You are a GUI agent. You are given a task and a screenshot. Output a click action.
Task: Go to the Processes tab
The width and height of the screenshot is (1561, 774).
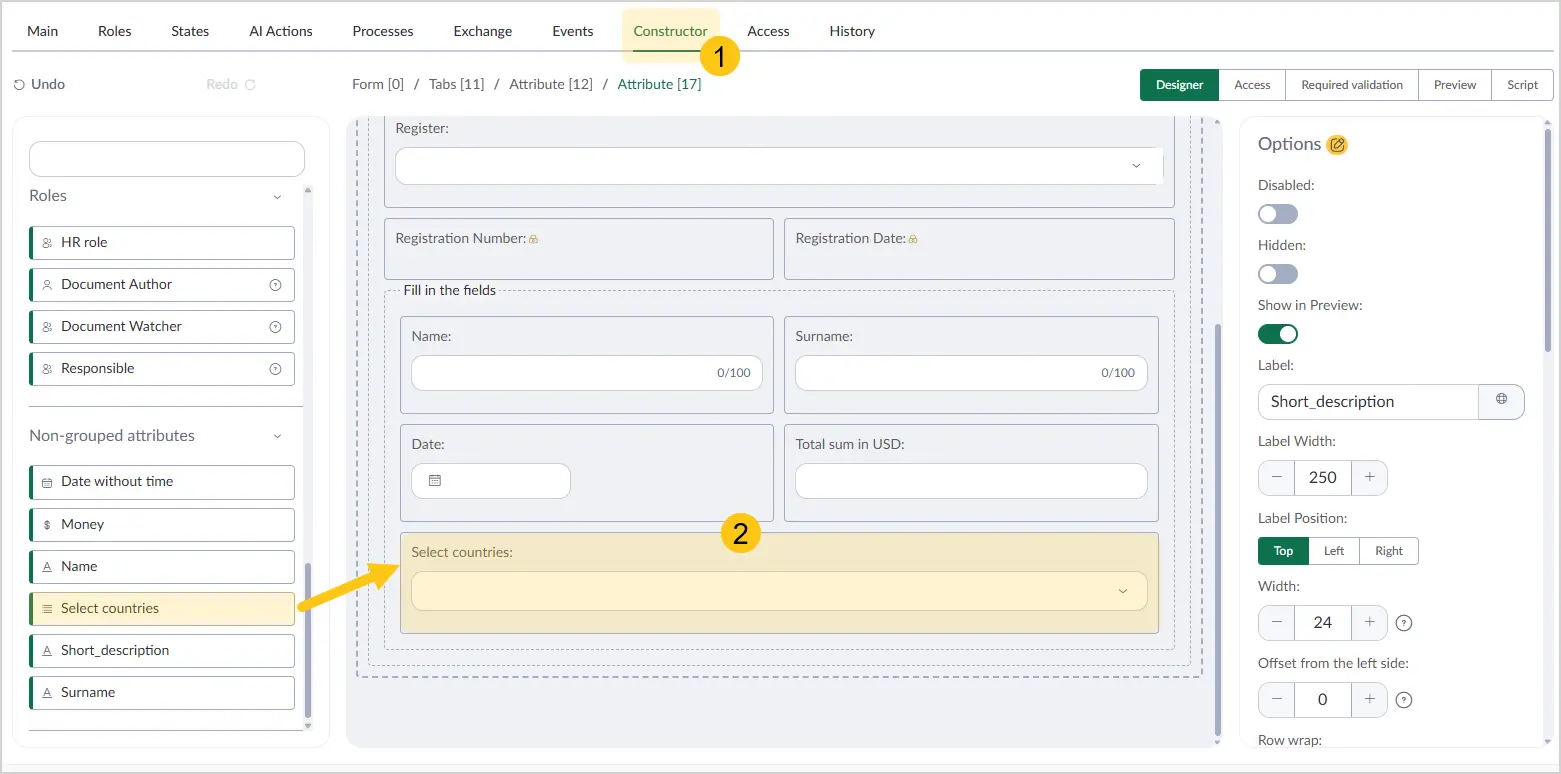tap(383, 31)
